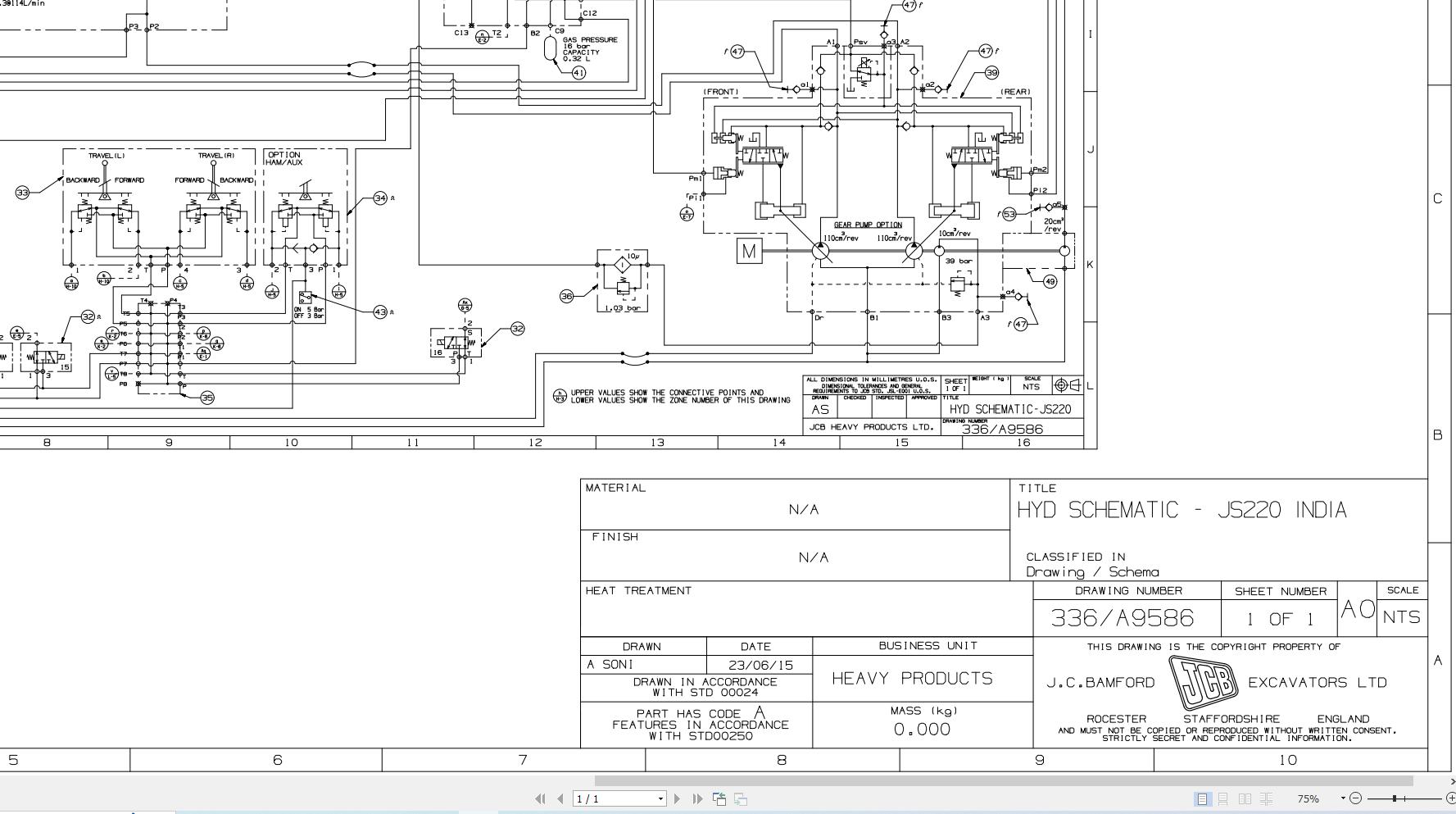Click the (FRONT) label
1456x814 pixels.
721,92
